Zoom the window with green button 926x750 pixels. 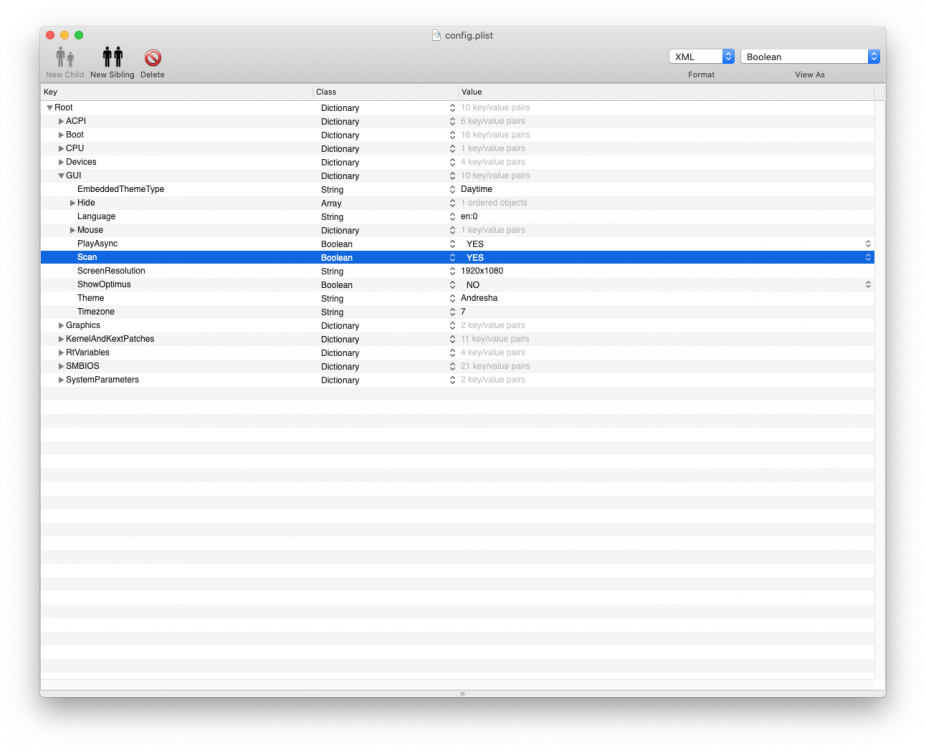79,35
